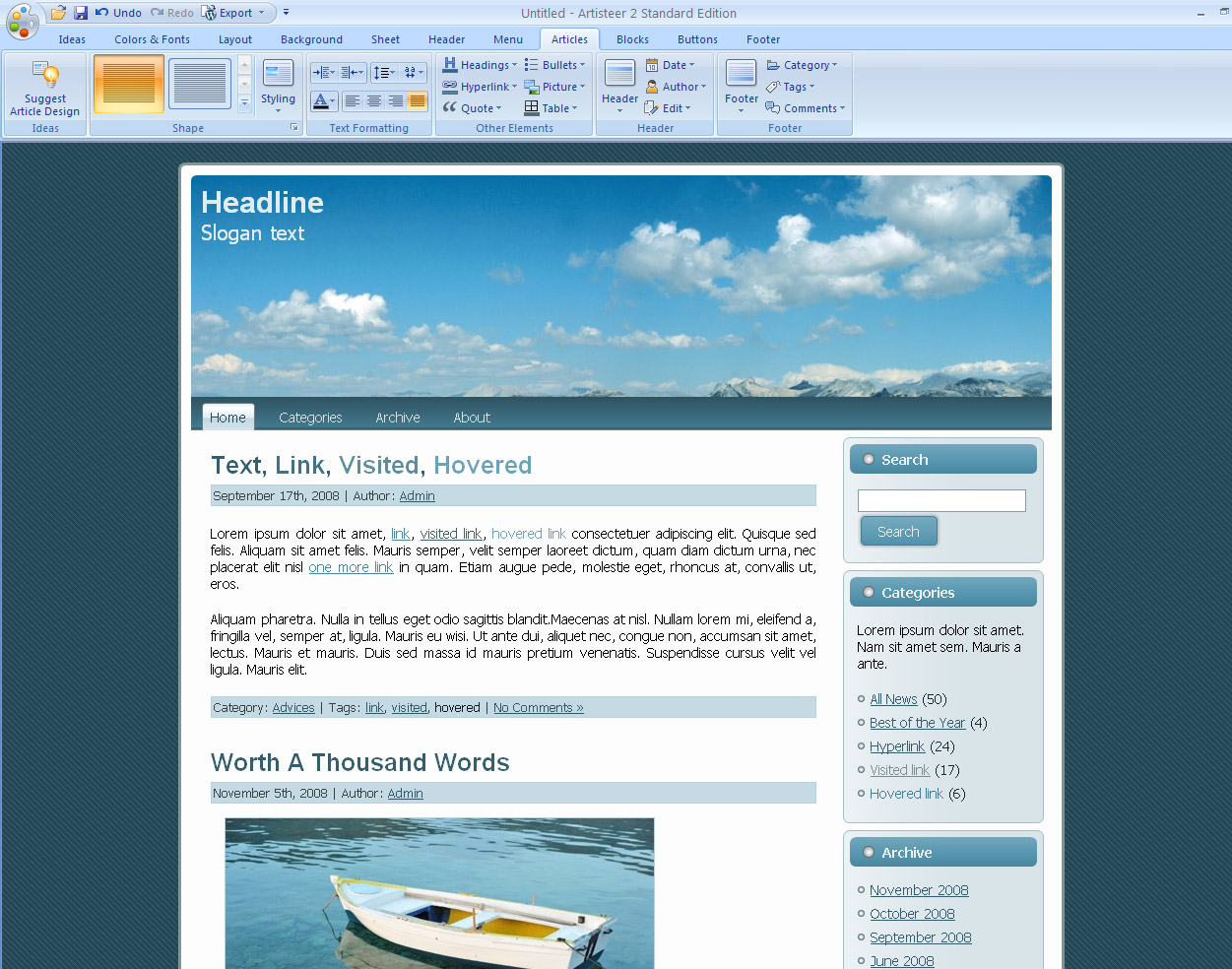Open the Artisteer application orb menu
Image resolution: width=1232 pixels, height=969 pixels.
click(22, 22)
